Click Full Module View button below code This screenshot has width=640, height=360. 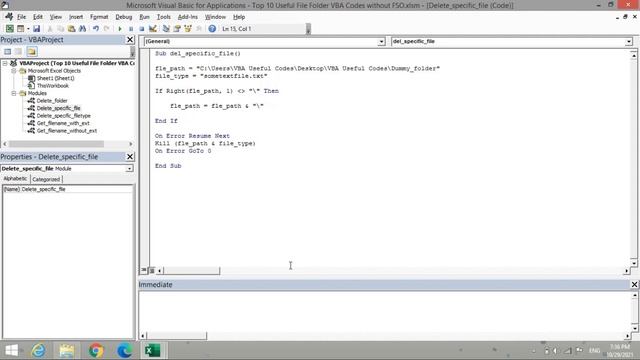(152, 270)
